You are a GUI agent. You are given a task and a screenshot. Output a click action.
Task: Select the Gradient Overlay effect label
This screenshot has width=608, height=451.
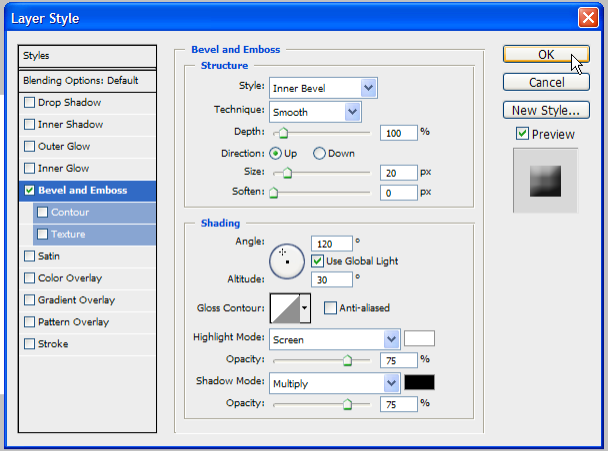[76, 300]
